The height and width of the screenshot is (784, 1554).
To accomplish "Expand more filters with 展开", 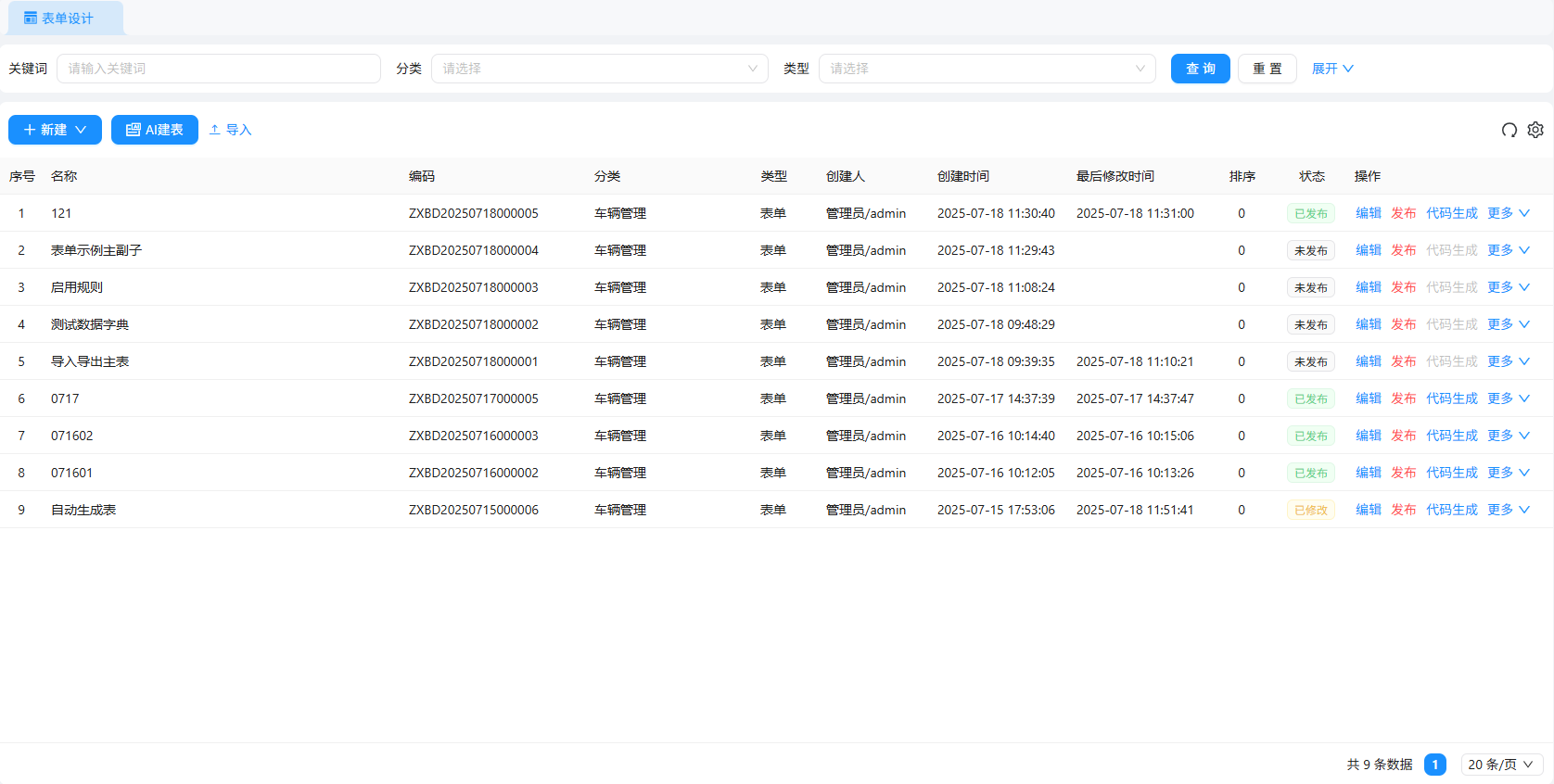I will pos(1332,69).
